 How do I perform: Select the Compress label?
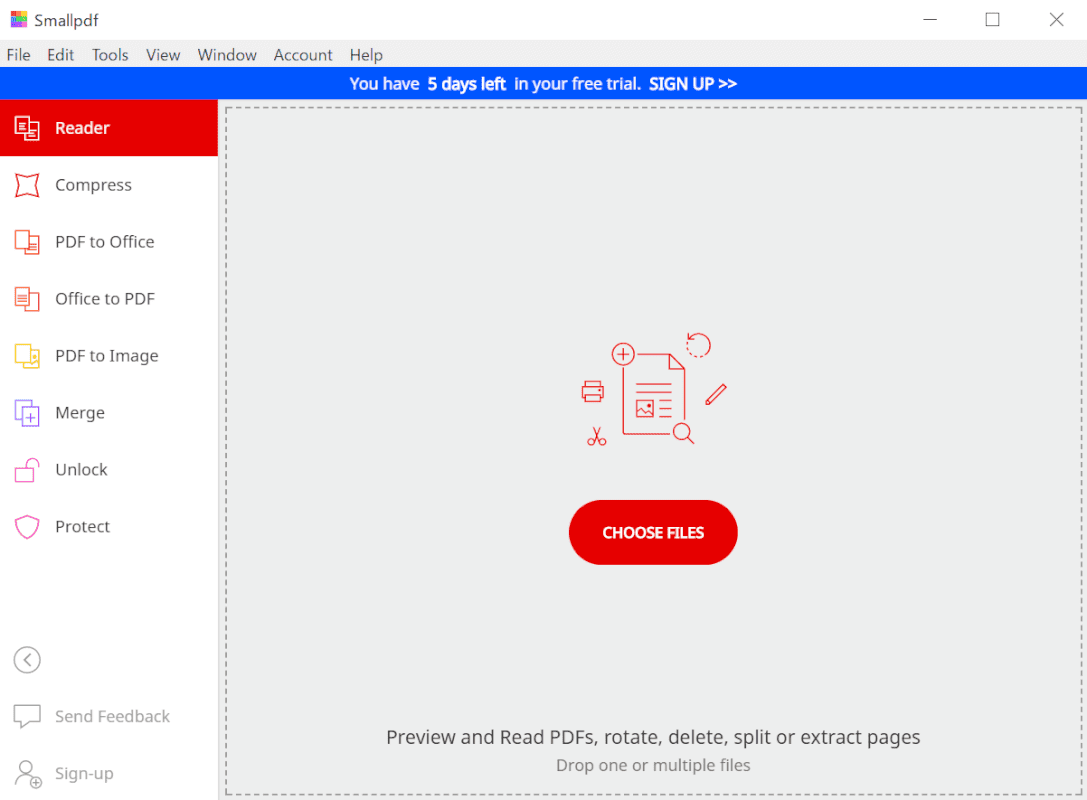click(x=94, y=185)
